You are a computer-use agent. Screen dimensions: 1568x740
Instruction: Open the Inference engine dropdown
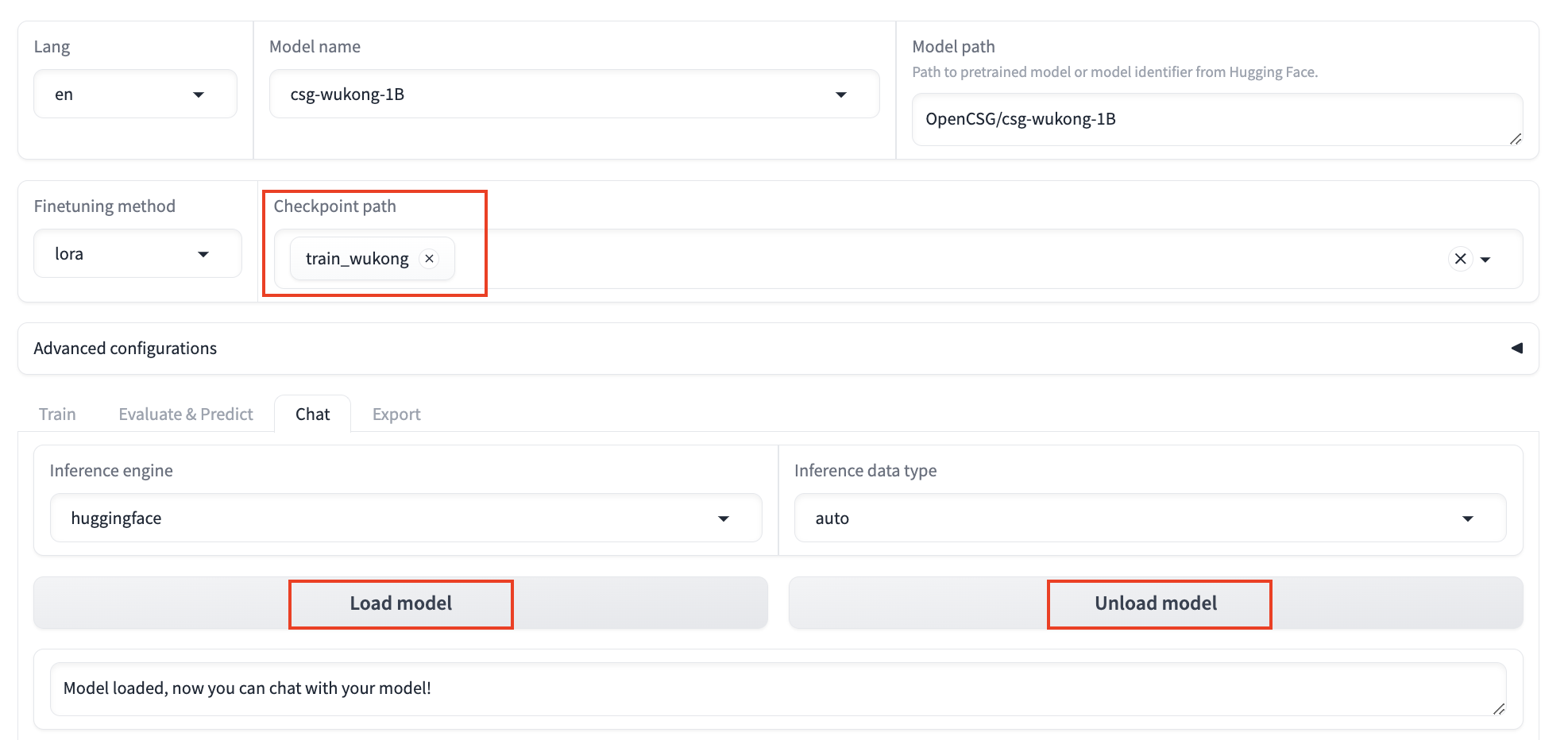click(405, 518)
